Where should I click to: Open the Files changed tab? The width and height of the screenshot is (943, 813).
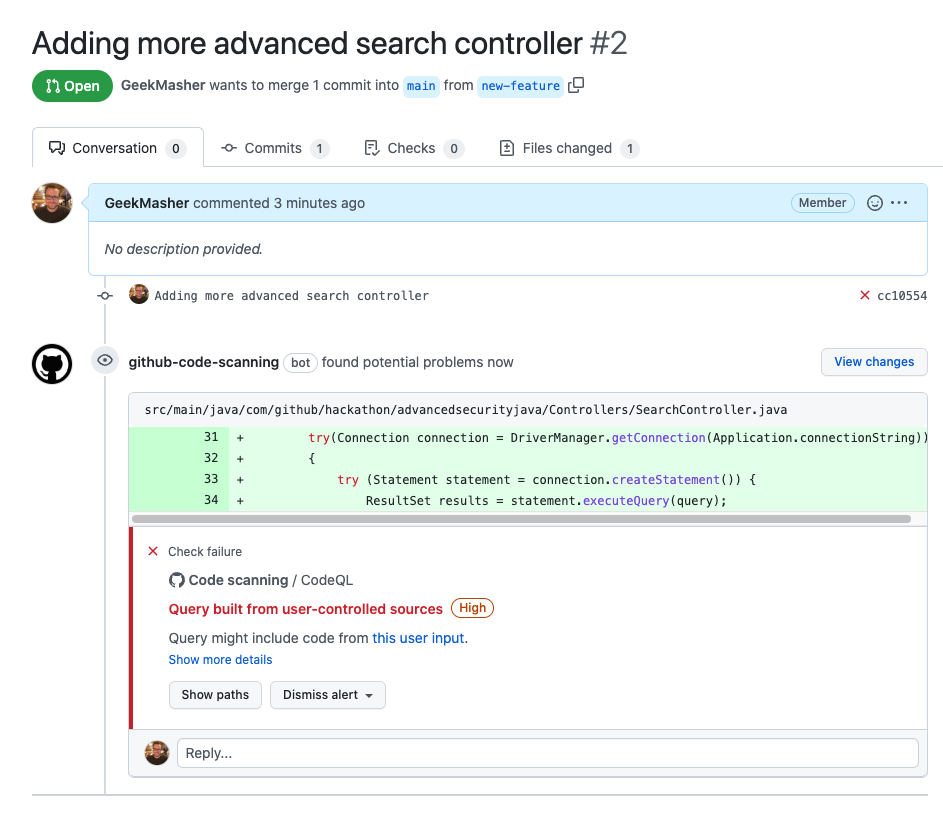coord(569,148)
